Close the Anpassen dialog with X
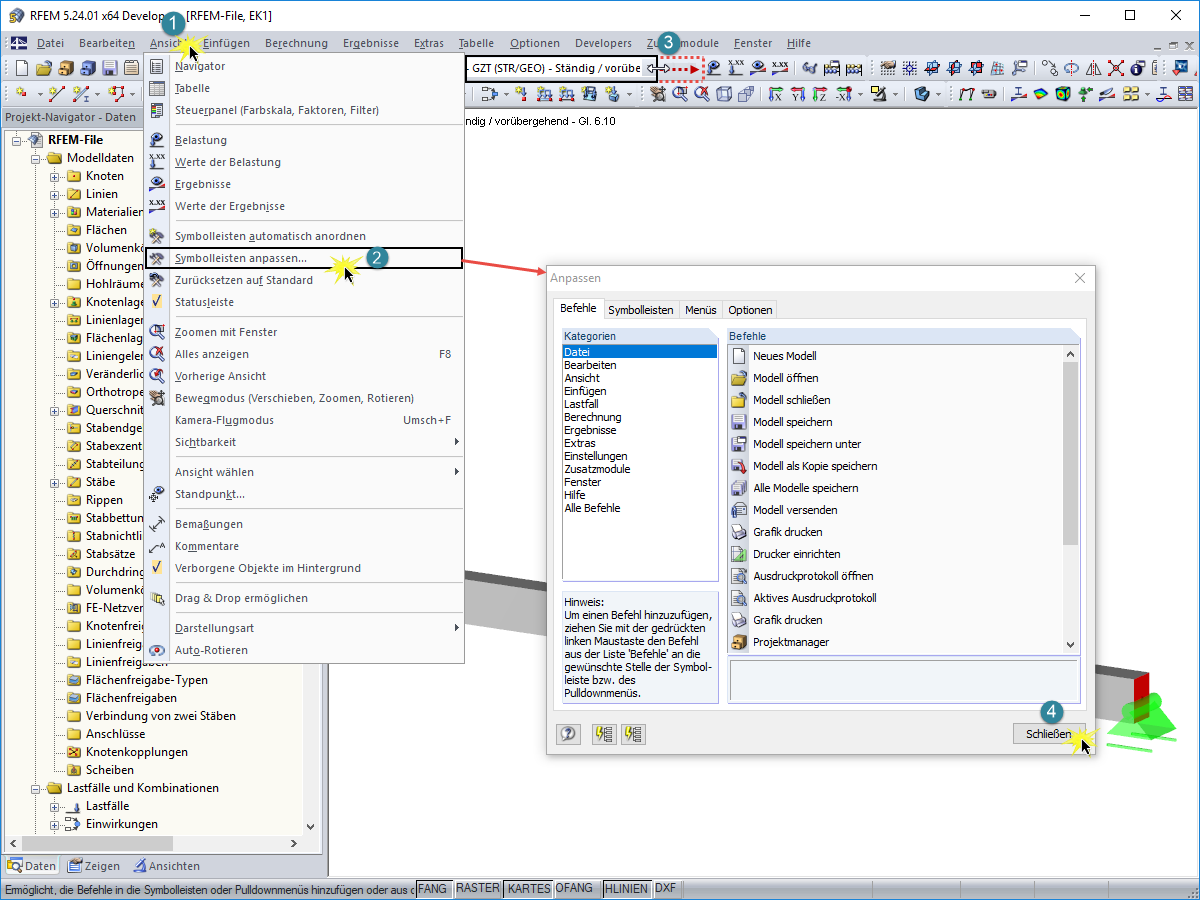The height and width of the screenshot is (900, 1200). pos(1079,279)
